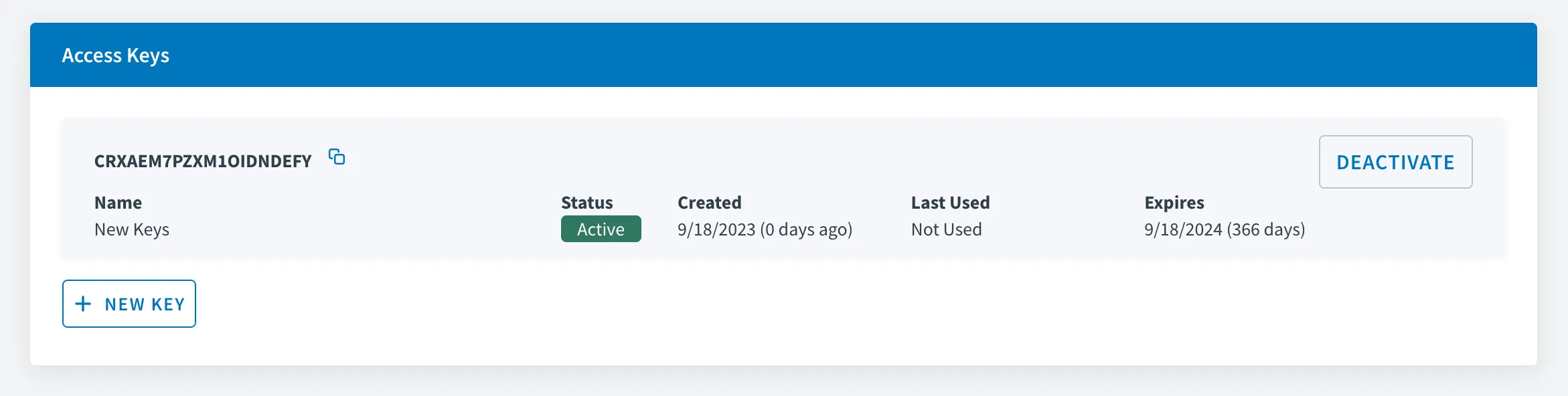This screenshot has height=396, width=1568.
Task: Click the Last Used column label
Action: point(951,203)
